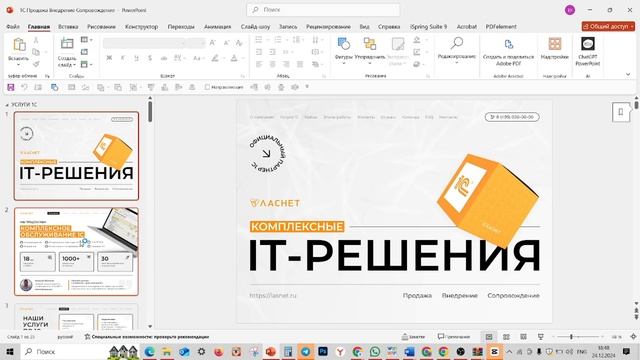Click the Поиск search box in title bar
This screenshot has width=640, height=360.
[x=323, y=10]
